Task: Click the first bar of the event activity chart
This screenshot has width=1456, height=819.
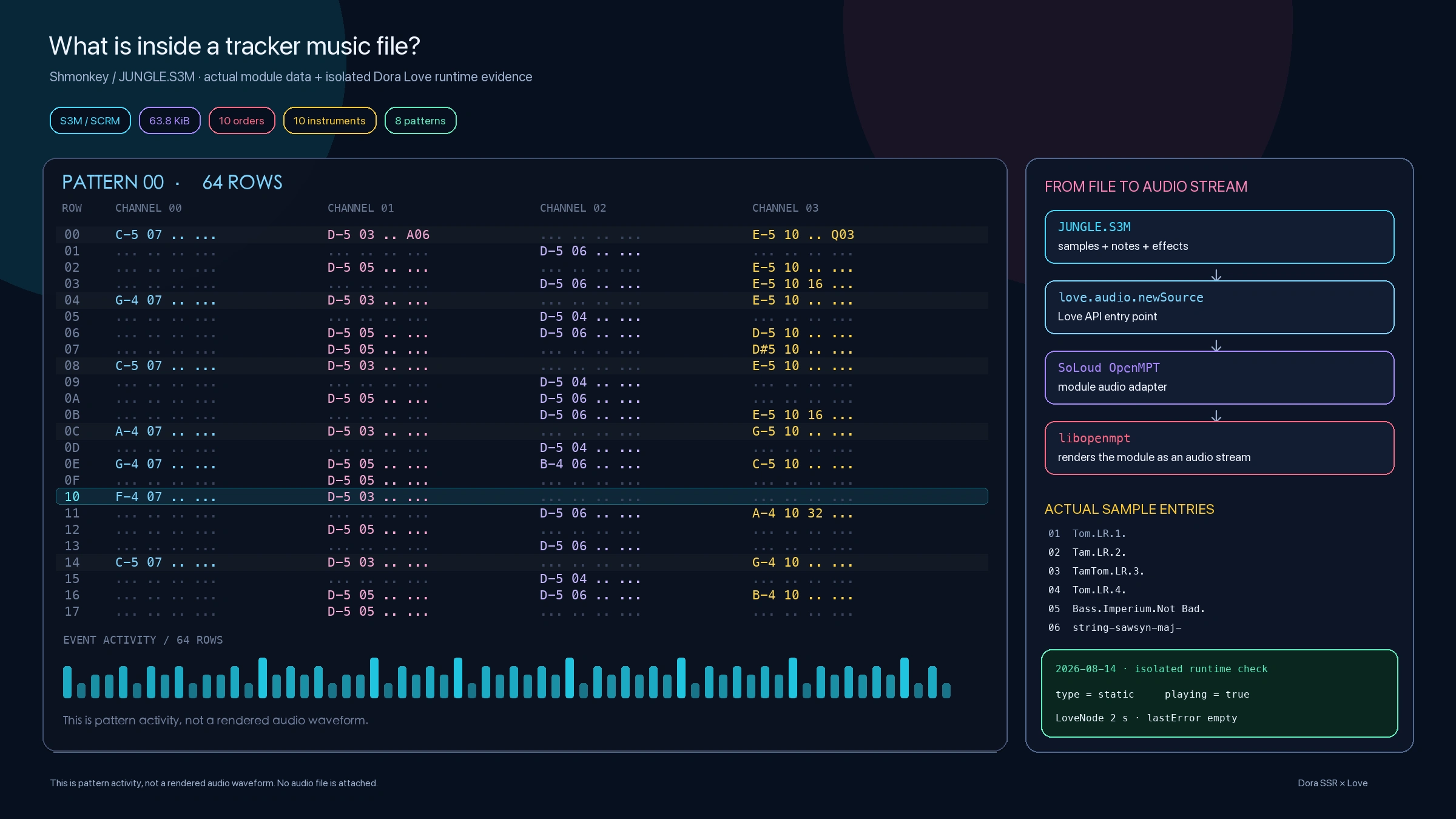Action: pyautogui.click(x=67, y=682)
